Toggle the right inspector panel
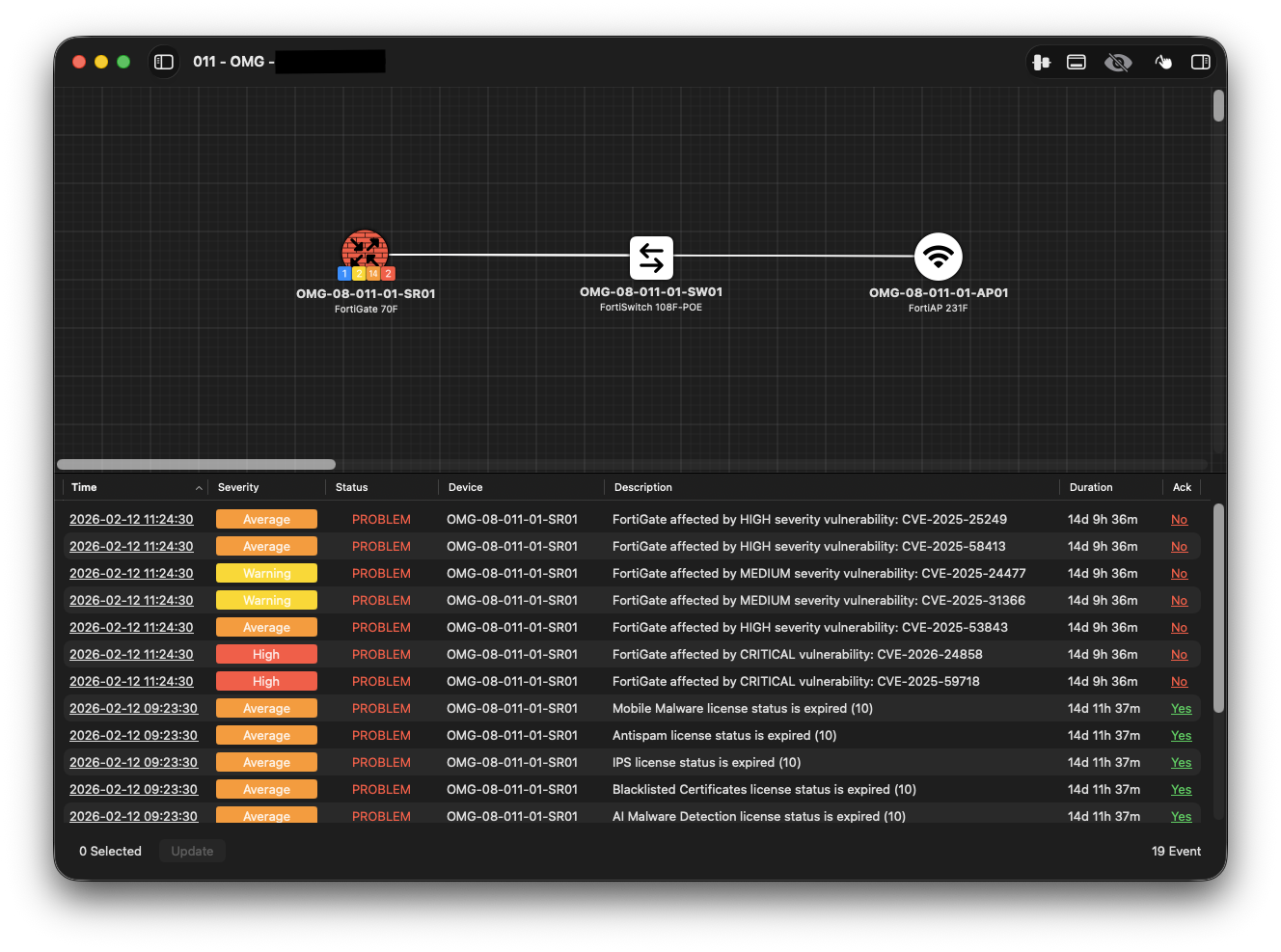Screen dimensions: 1281x952 pyautogui.click(x=1200, y=62)
